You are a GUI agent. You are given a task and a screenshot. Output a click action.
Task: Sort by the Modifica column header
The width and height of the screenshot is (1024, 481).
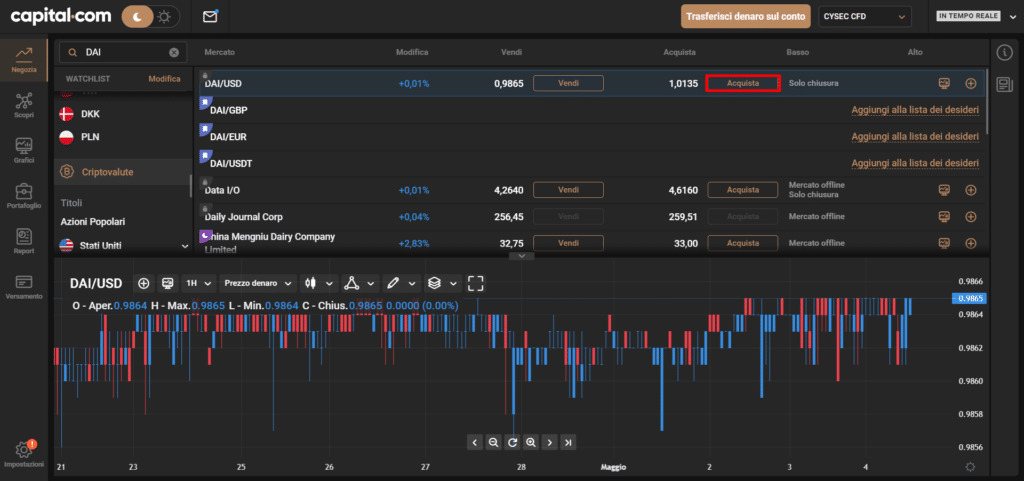coord(412,52)
